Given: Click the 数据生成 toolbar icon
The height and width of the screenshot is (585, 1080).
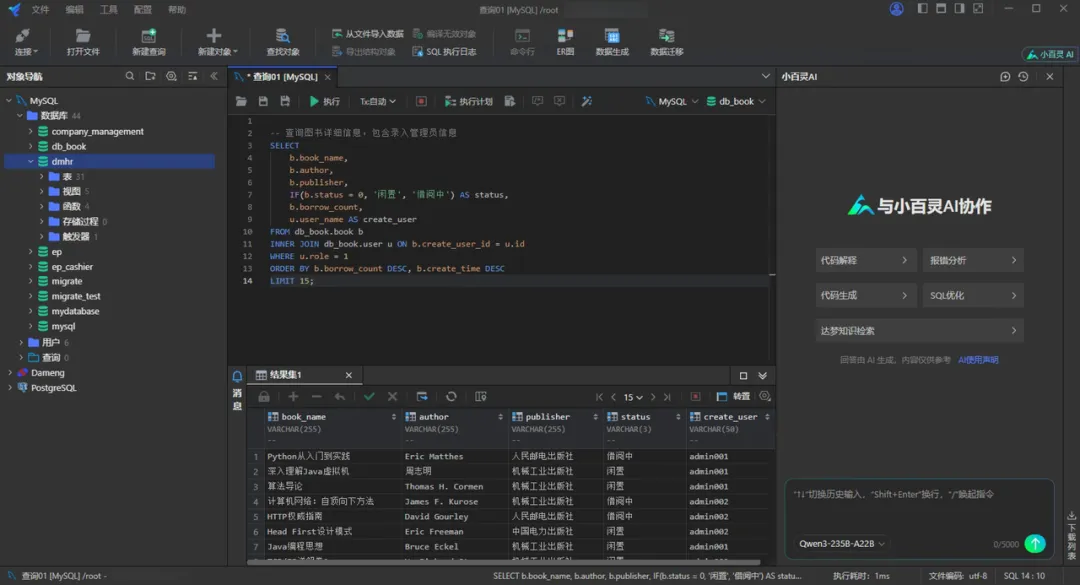Looking at the screenshot, I should pyautogui.click(x=612, y=41).
